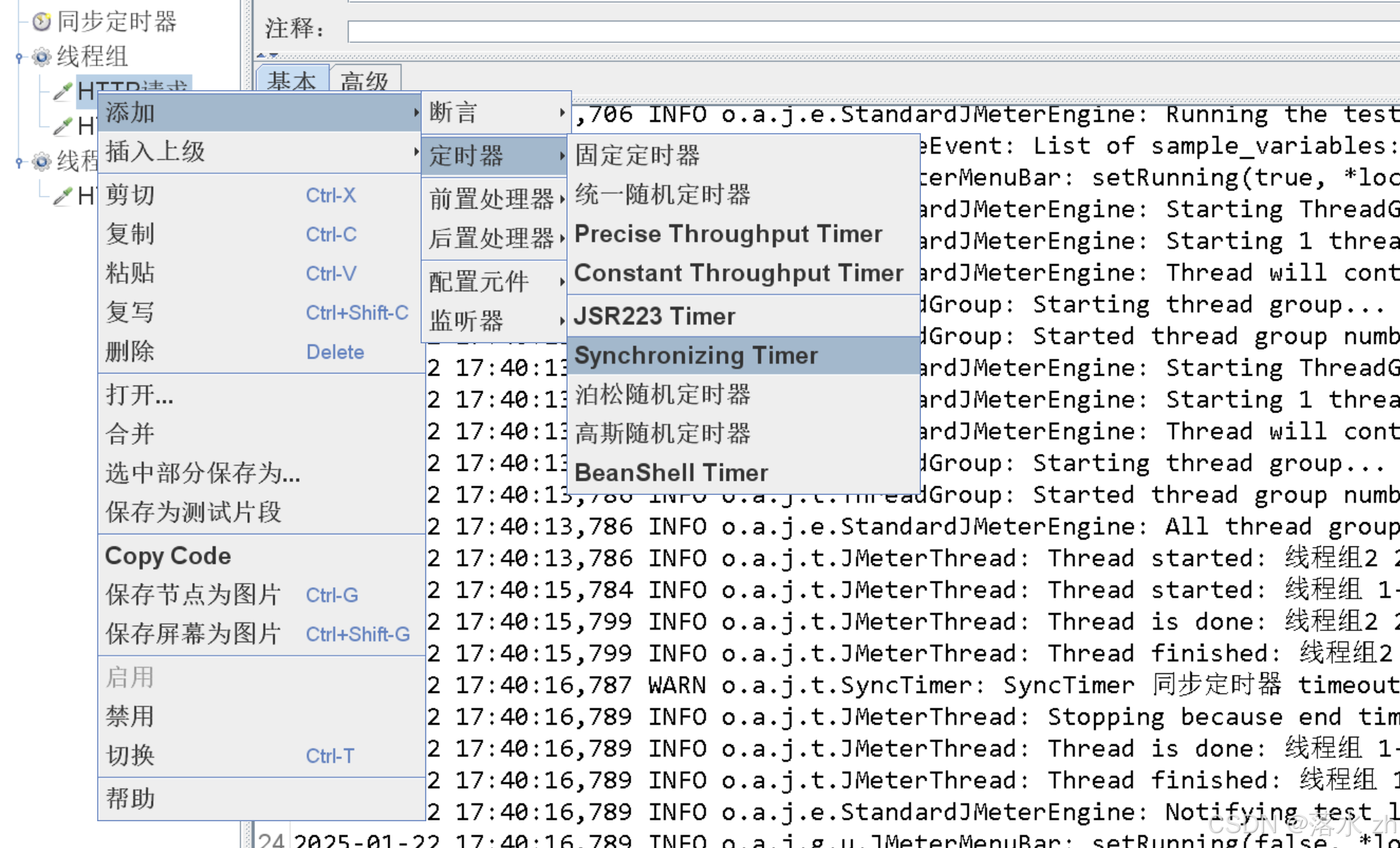The width and height of the screenshot is (1400, 848).
Task: Expand the 断言 submenu
Action: click(x=496, y=113)
